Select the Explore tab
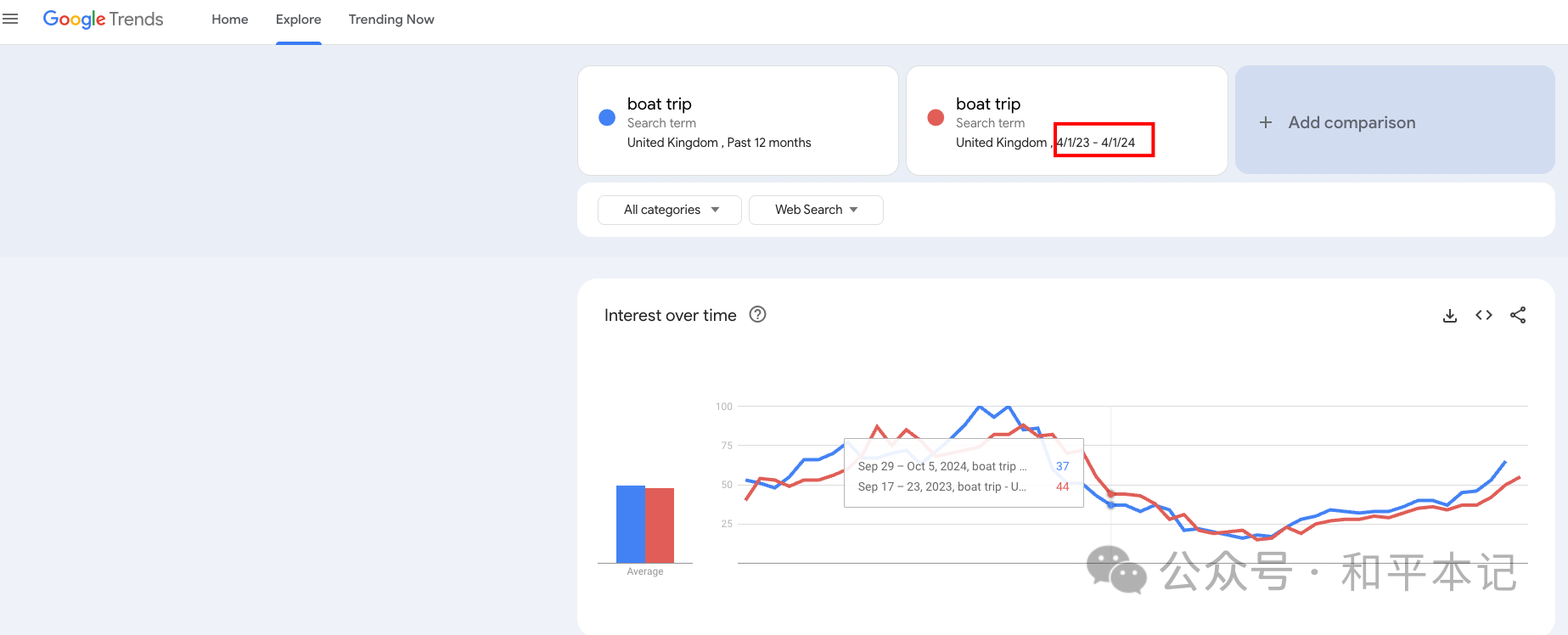1568x635 pixels. pos(299,20)
